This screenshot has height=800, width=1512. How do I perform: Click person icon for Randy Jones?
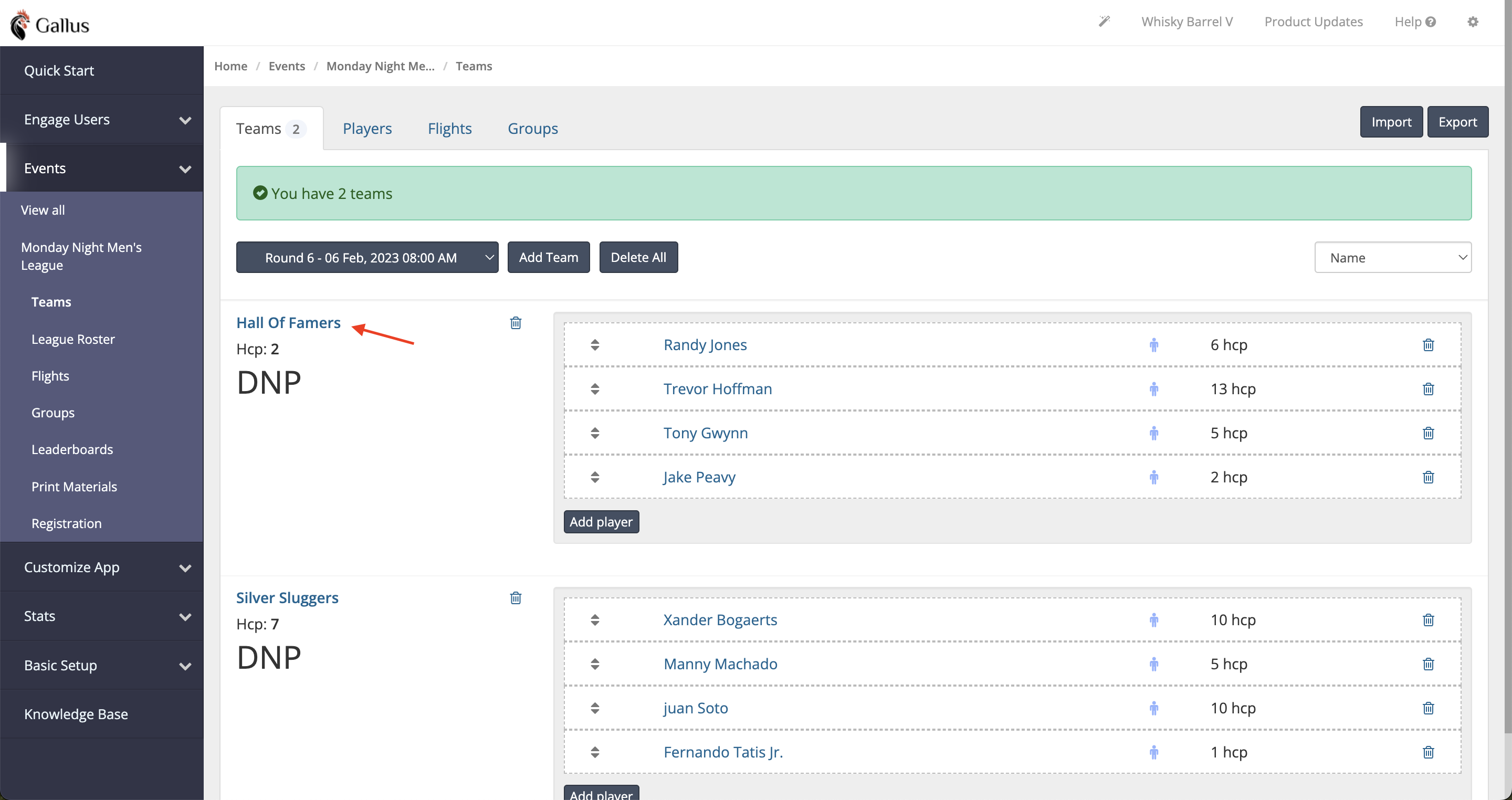pos(1154,344)
